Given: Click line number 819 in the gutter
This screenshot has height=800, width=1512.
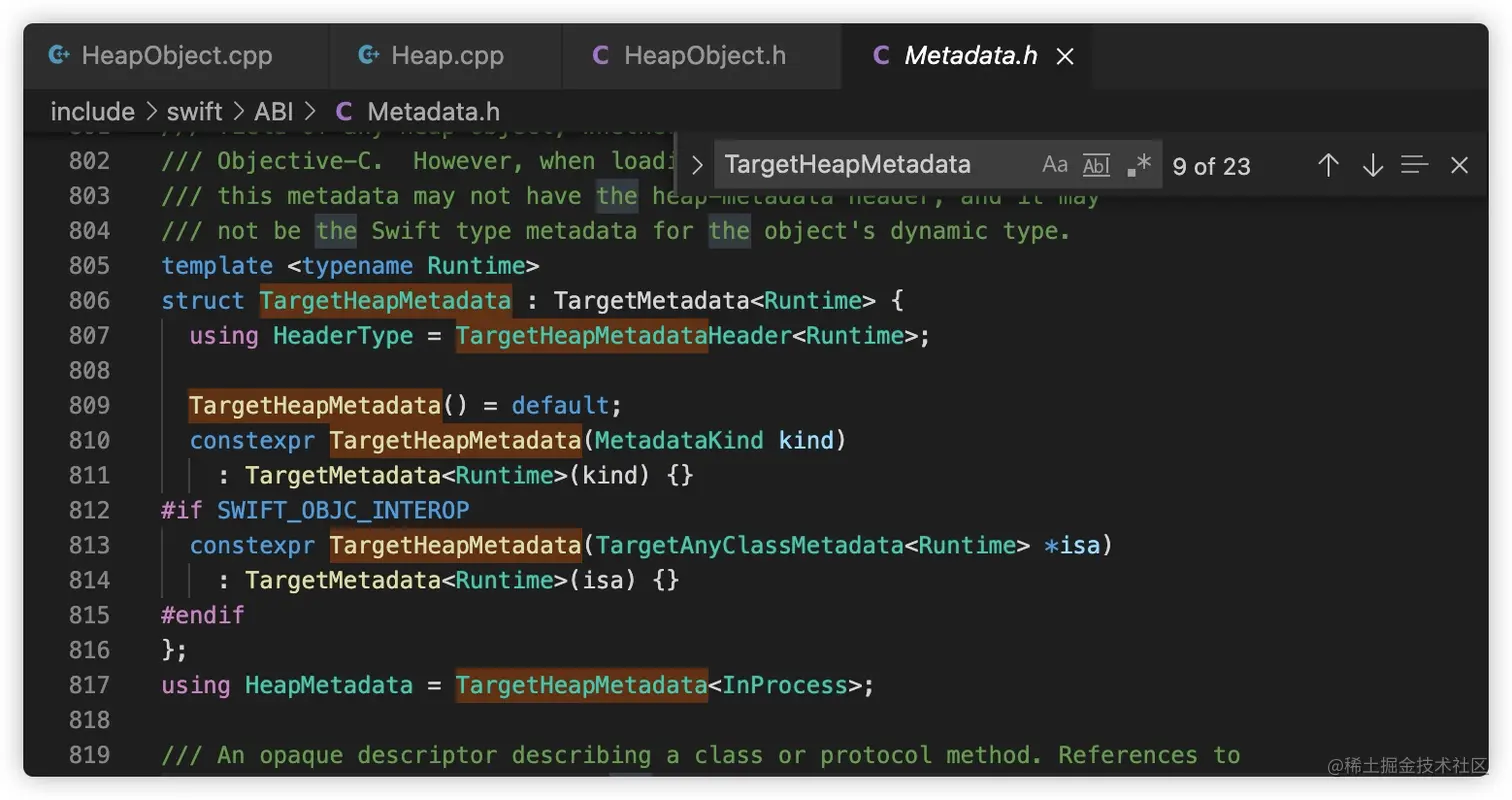Looking at the screenshot, I should pos(90,756).
